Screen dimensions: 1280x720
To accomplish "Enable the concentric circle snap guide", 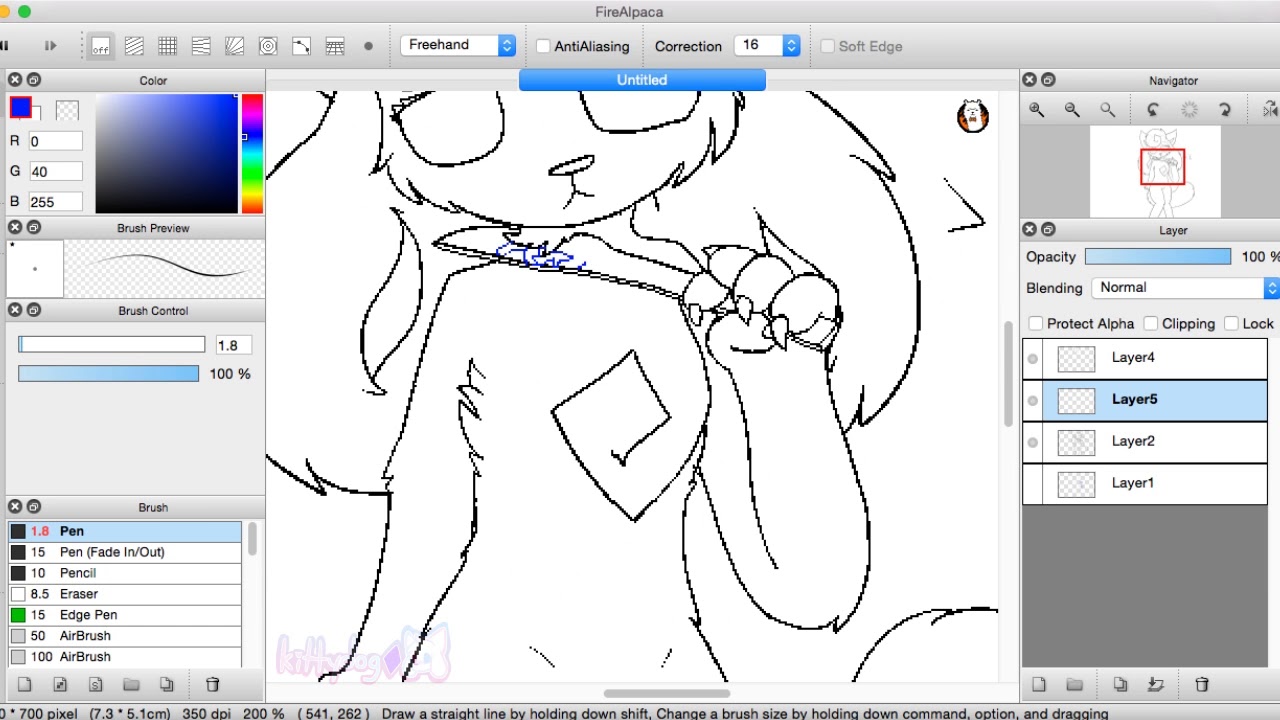I will coord(268,46).
